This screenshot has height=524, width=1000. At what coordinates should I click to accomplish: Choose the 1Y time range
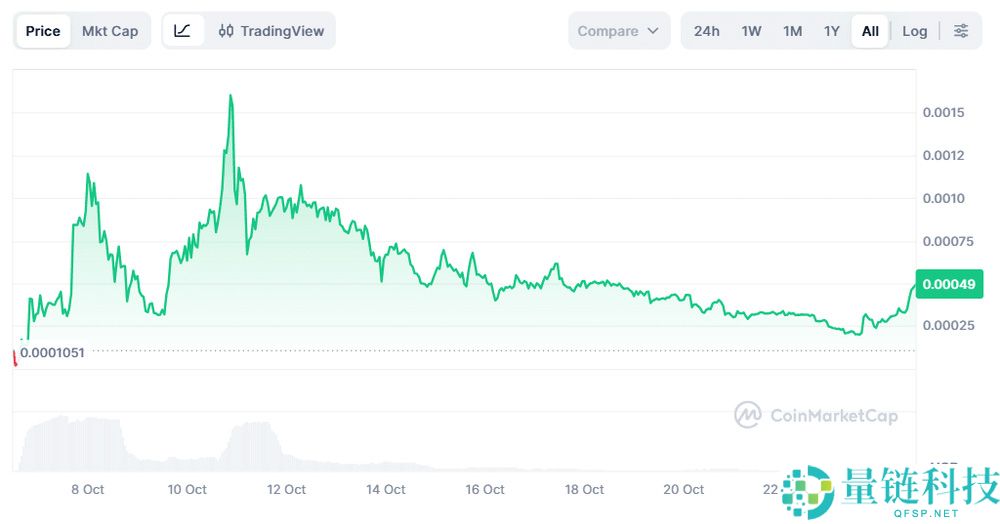[x=832, y=31]
